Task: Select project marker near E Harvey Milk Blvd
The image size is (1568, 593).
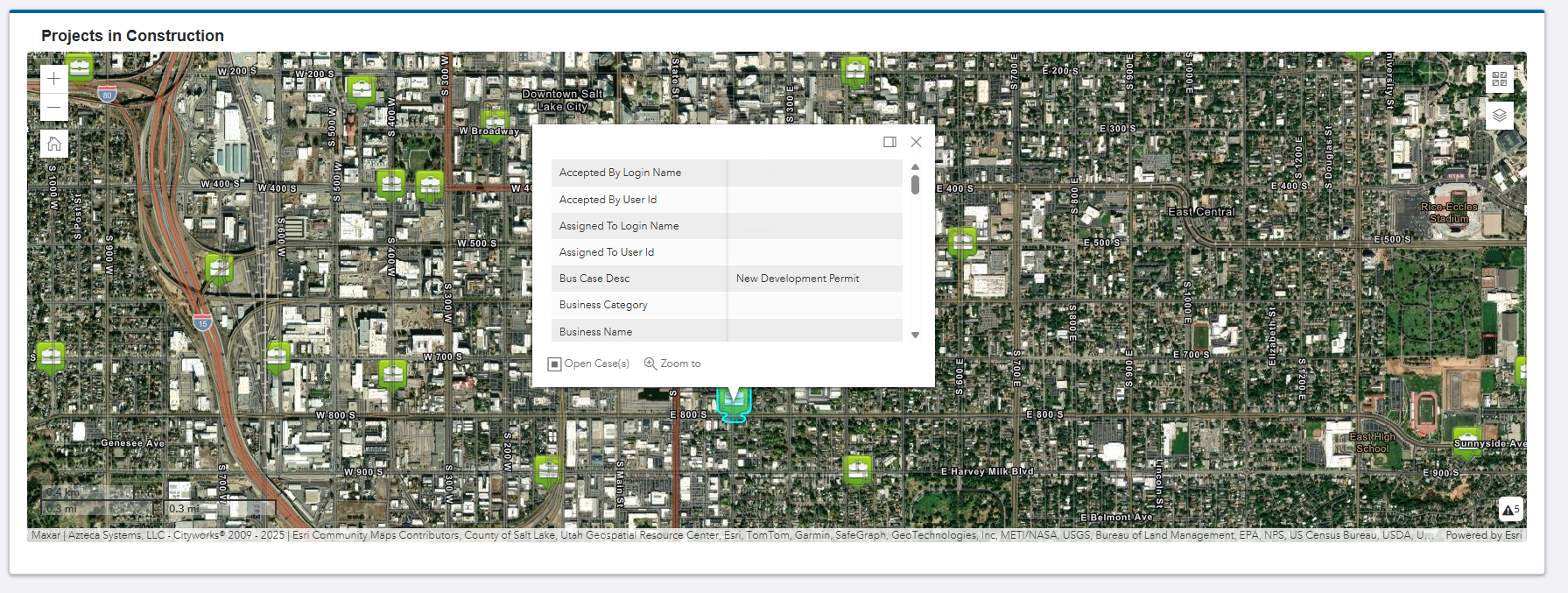Action: (858, 469)
